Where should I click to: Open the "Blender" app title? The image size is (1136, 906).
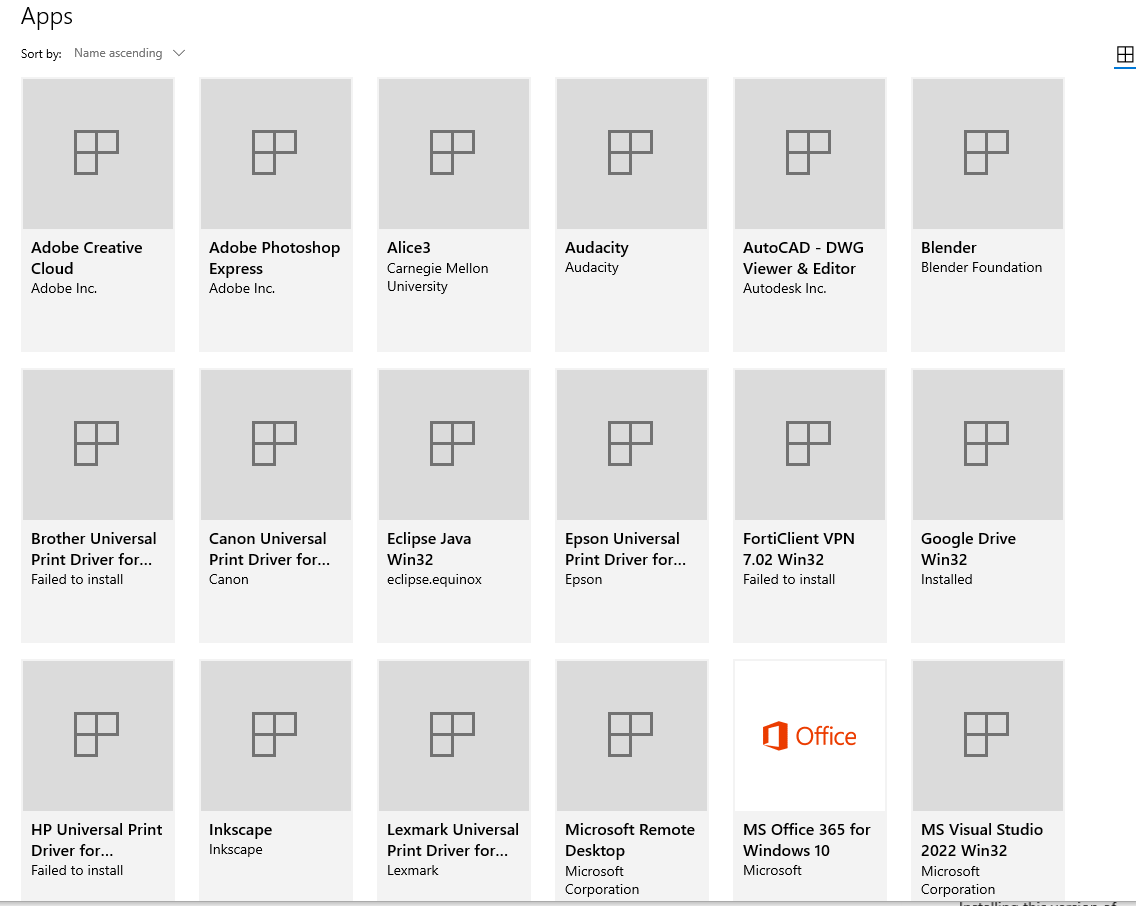coord(948,248)
